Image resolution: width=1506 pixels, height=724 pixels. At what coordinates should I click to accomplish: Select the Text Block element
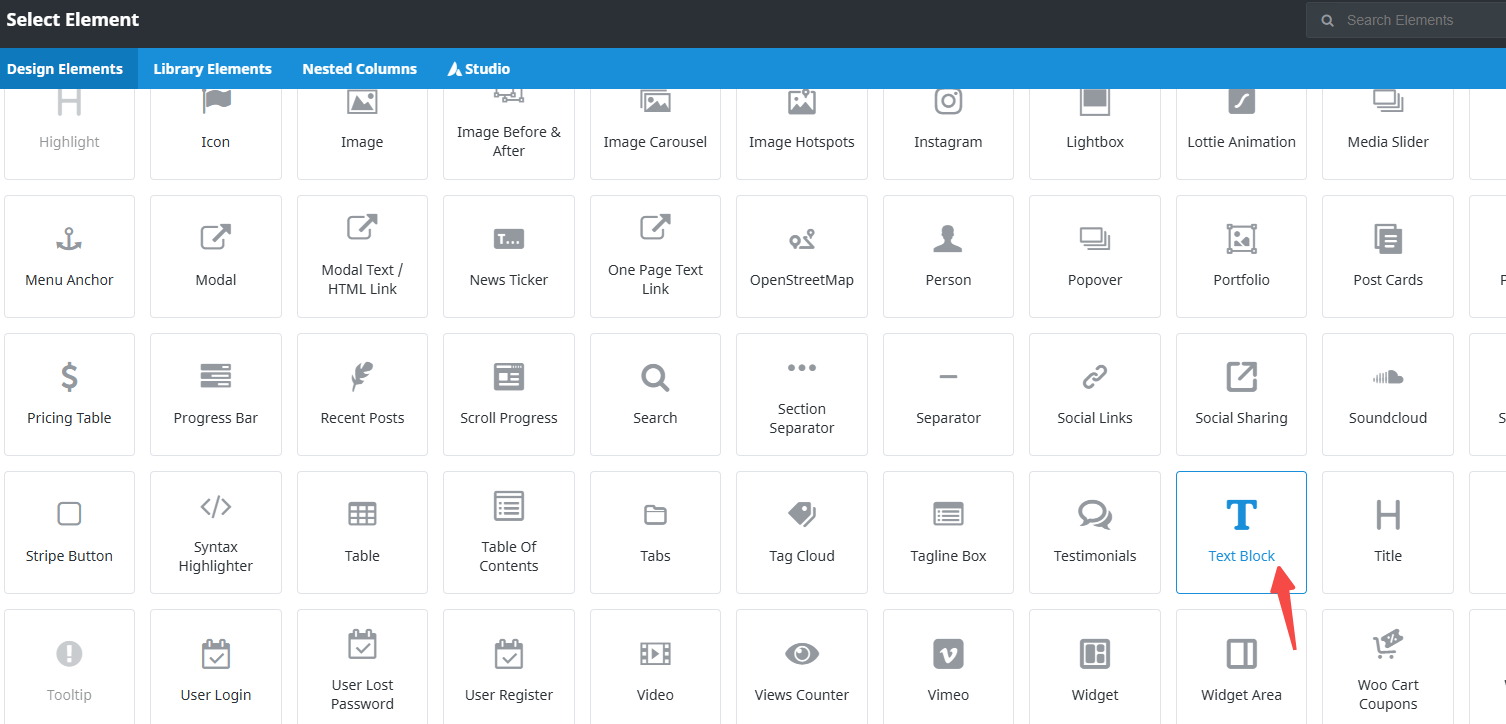(1241, 532)
